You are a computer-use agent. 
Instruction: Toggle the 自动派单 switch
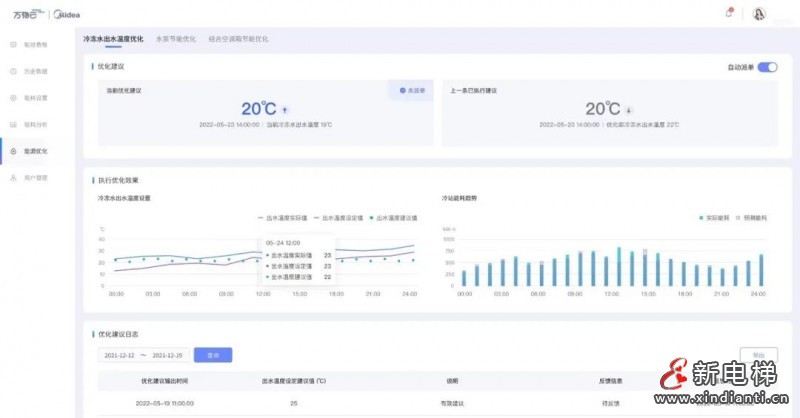(766, 67)
